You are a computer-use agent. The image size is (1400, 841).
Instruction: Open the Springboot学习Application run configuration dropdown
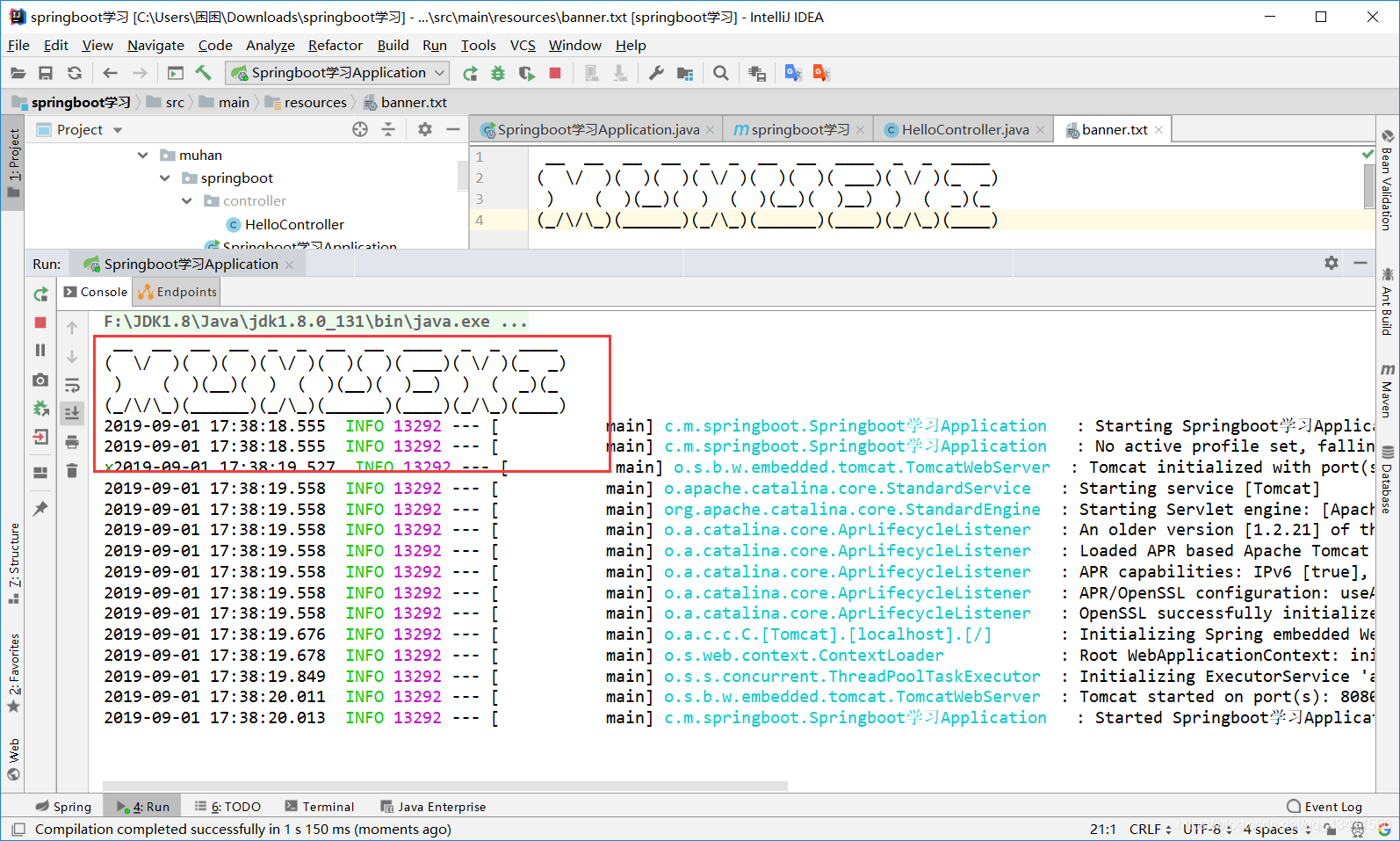pyautogui.click(x=337, y=73)
